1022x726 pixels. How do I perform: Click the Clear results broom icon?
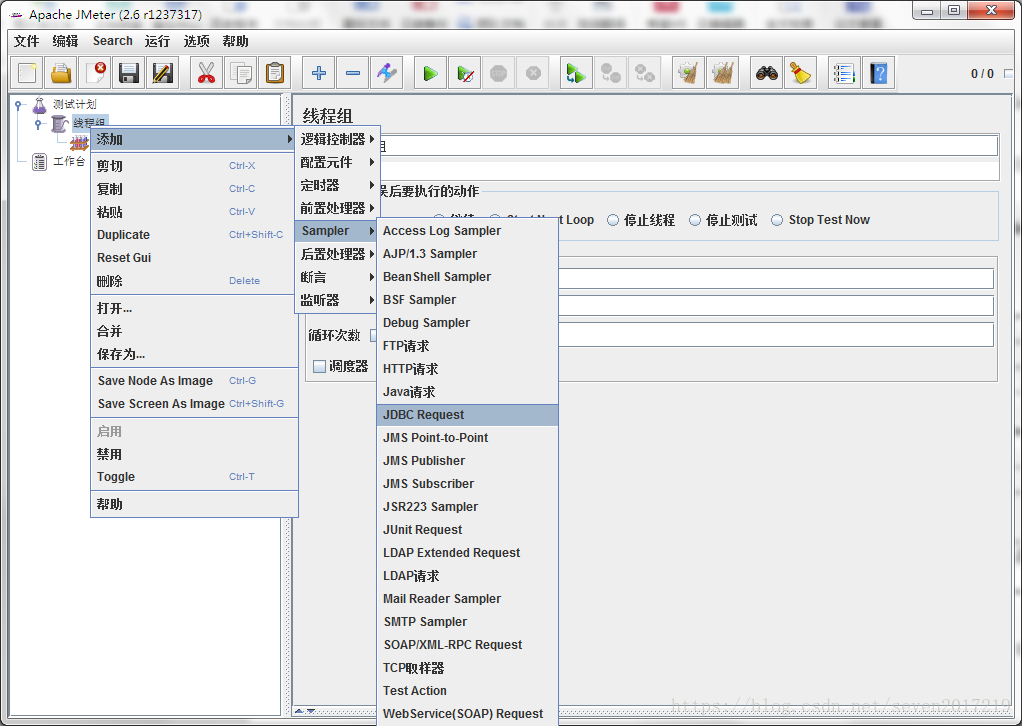point(688,73)
